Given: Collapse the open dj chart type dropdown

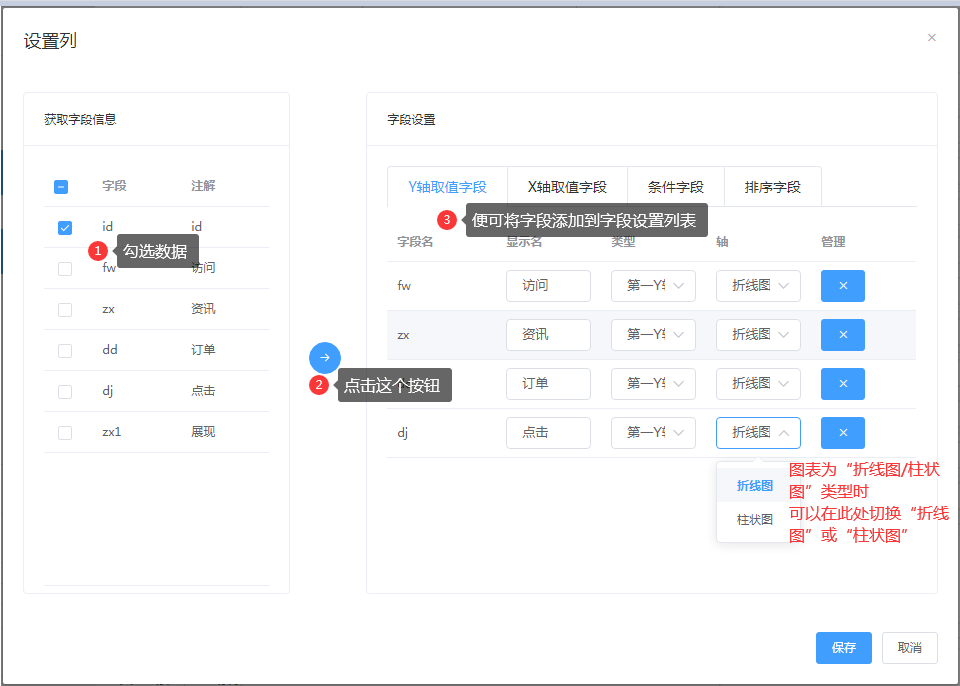Looking at the screenshot, I should coord(758,433).
